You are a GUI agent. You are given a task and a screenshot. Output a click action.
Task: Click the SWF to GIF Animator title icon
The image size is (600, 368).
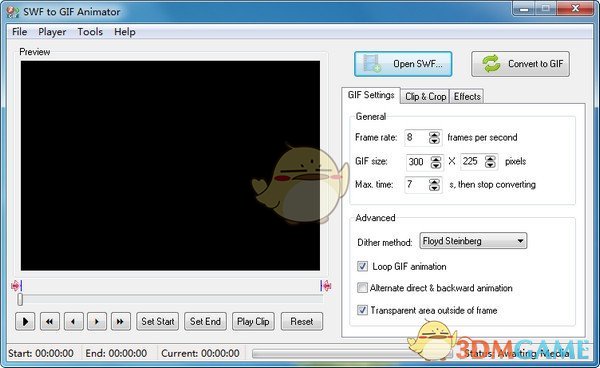click(13, 12)
